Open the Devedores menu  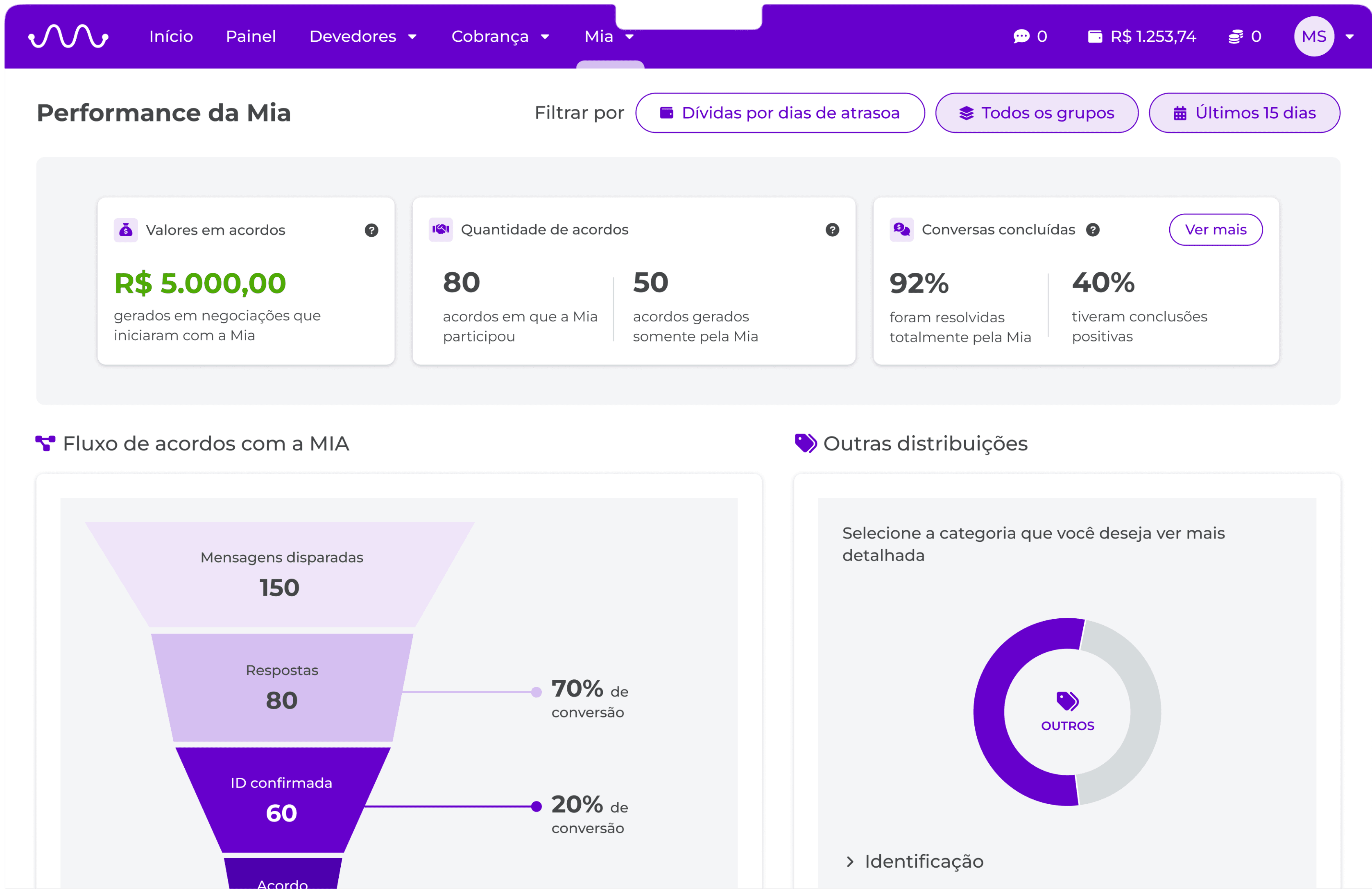pyautogui.click(x=362, y=36)
